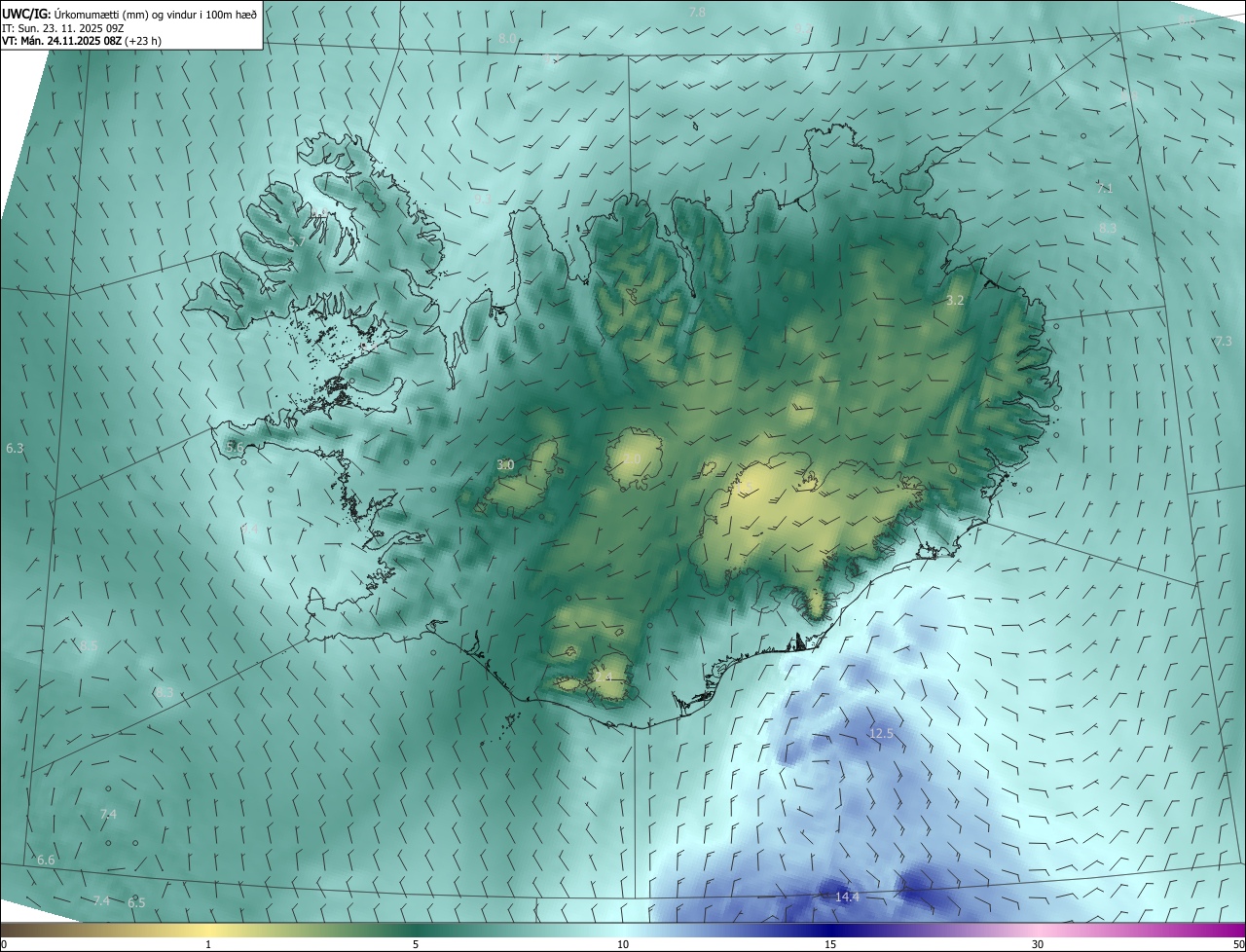Click the '(+23 h)' forecast offset text

click(143, 41)
